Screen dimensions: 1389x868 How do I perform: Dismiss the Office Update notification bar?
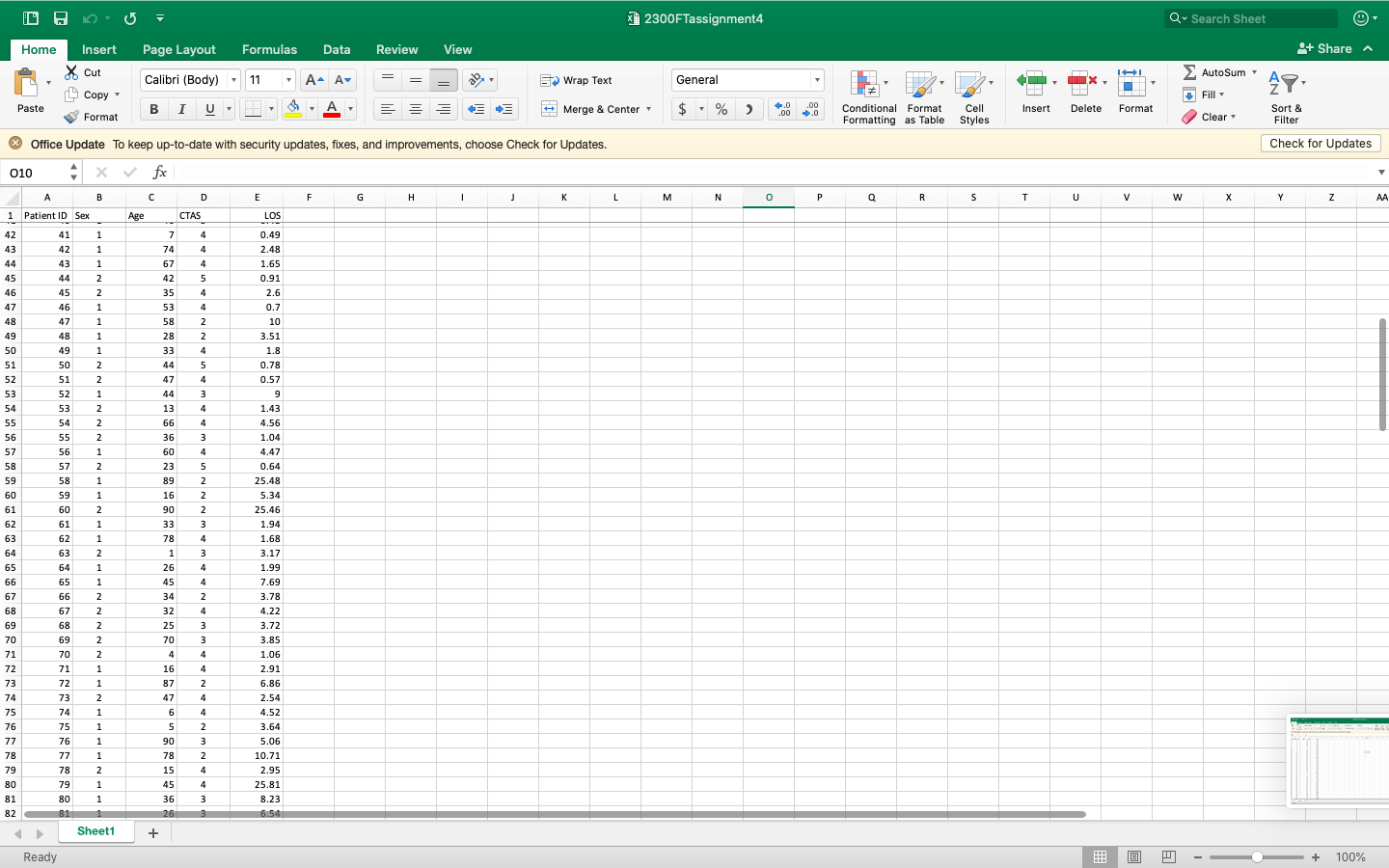click(x=15, y=144)
